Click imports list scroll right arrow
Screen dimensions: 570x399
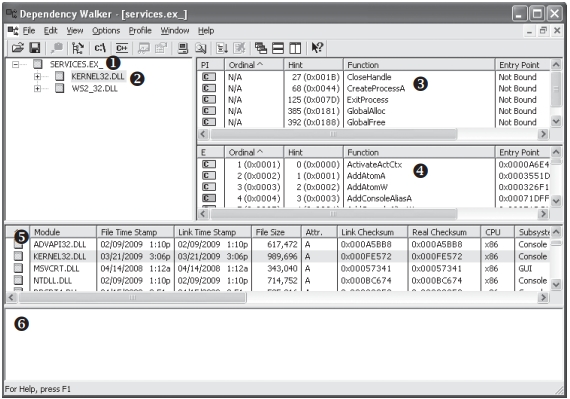pos(543,134)
